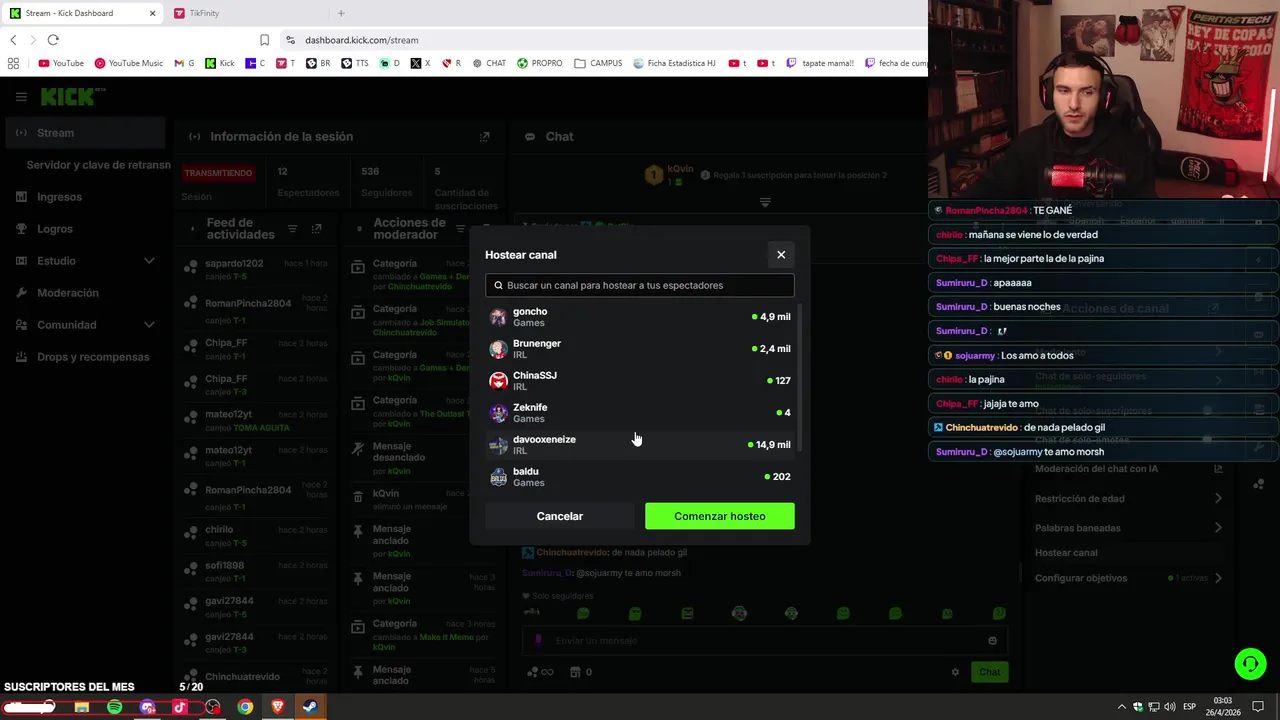Open the YouTube Music bookmark
Image resolution: width=1280 pixels, height=720 pixels.
(128, 63)
